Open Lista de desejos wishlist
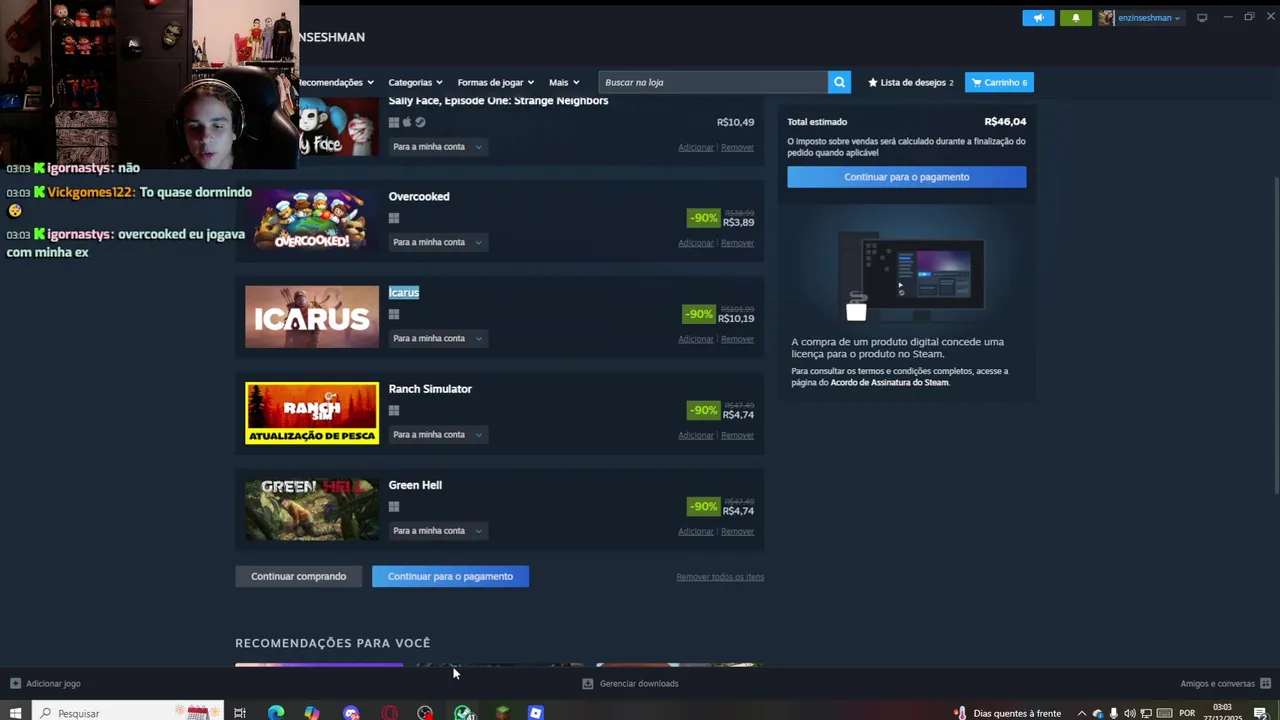Screen dimensions: 1280x720 (x=910, y=82)
